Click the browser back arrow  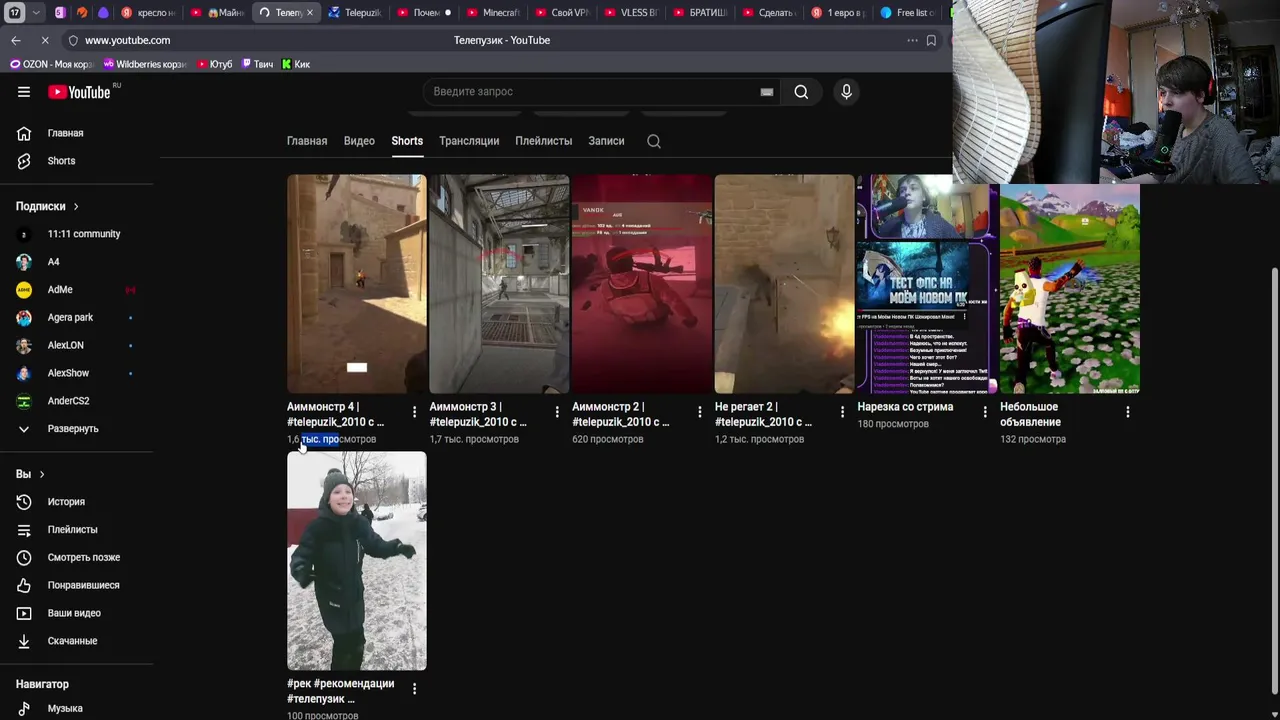[16, 40]
